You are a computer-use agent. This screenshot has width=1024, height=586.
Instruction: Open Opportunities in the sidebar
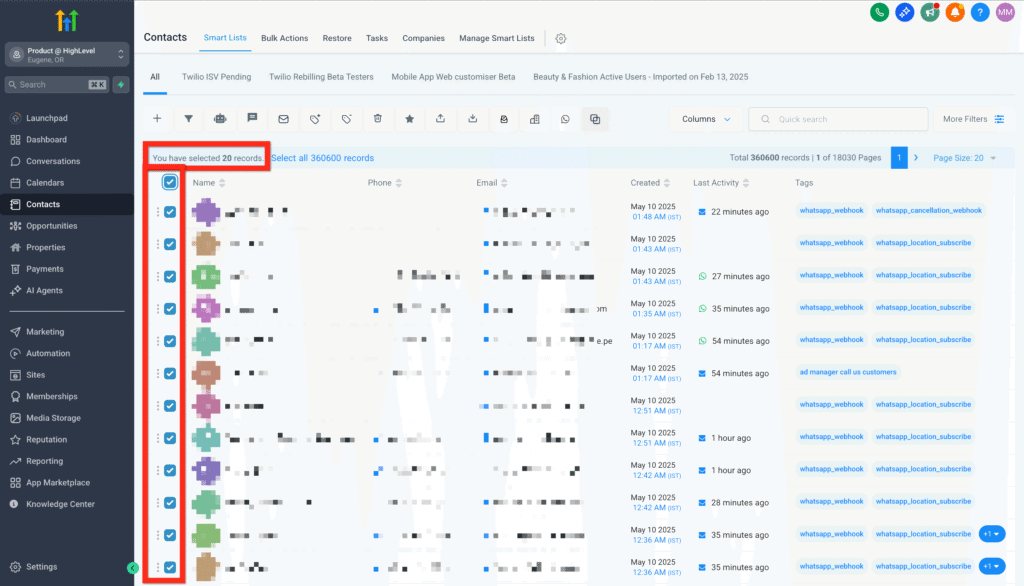(x=51, y=226)
